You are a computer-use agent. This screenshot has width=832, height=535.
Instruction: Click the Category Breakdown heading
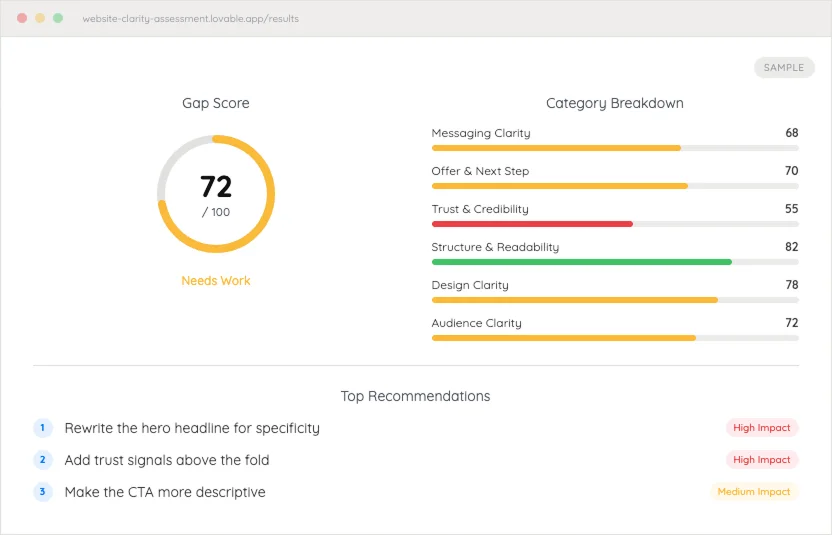tap(615, 103)
